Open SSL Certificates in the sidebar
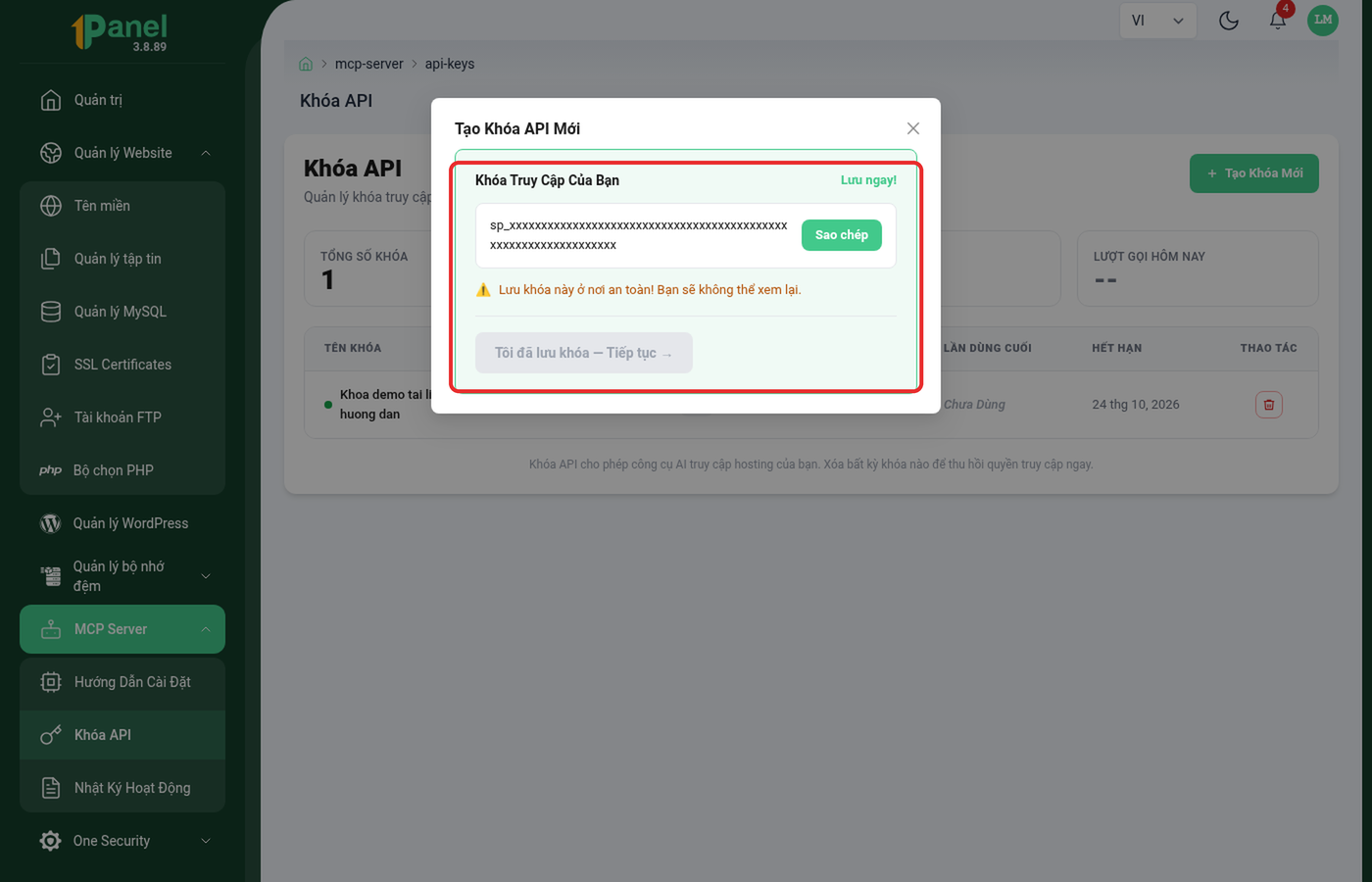This screenshot has height=882, width=1372. tap(122, 365)
